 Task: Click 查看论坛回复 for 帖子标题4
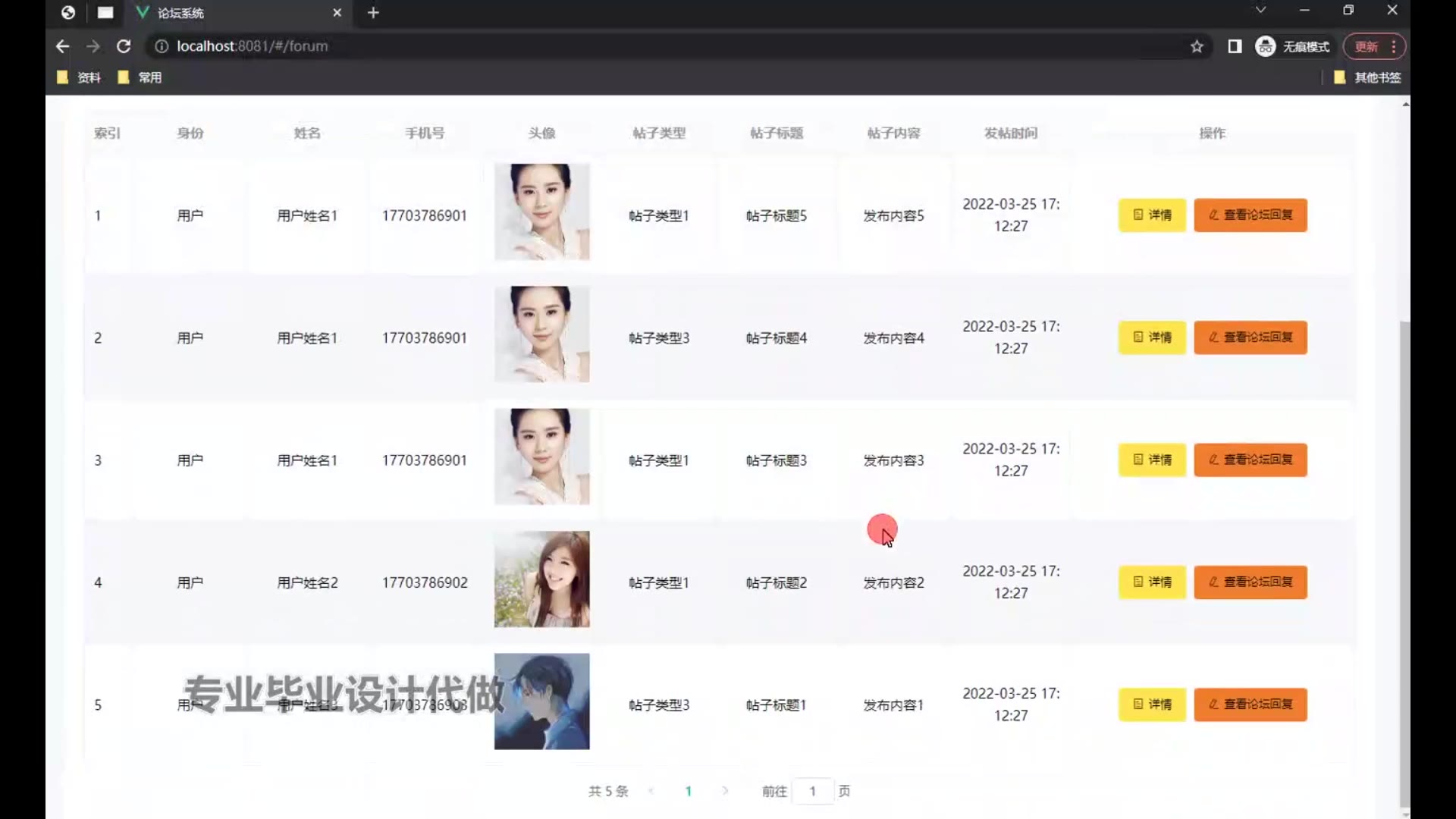1250,337
